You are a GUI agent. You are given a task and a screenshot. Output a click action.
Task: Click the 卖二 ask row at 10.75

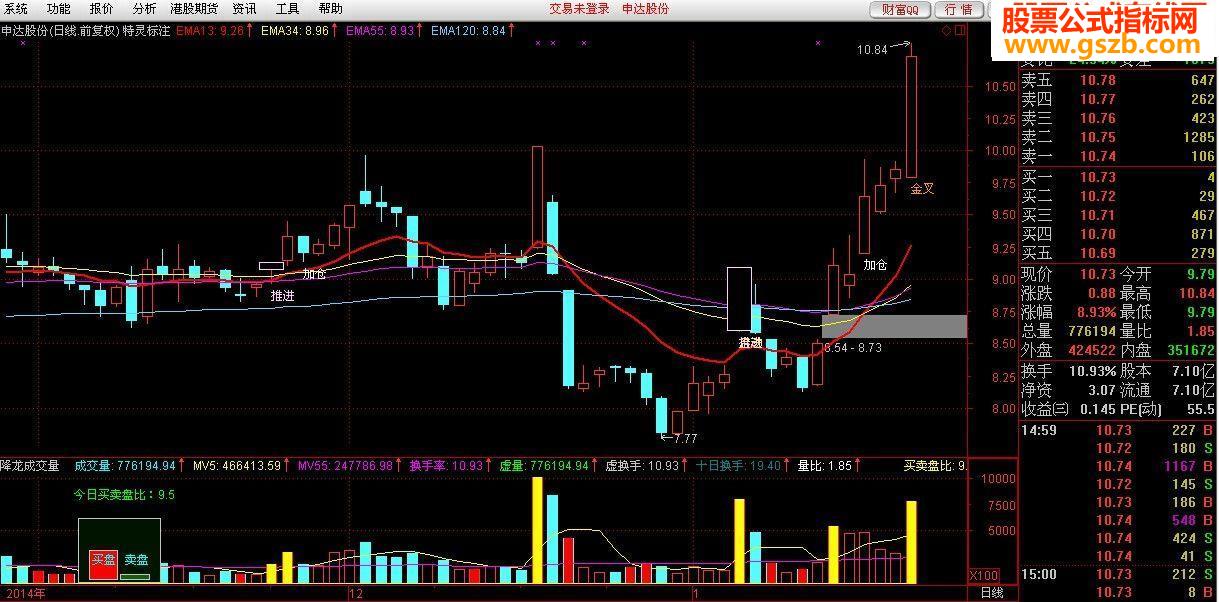pos(1118,137)
